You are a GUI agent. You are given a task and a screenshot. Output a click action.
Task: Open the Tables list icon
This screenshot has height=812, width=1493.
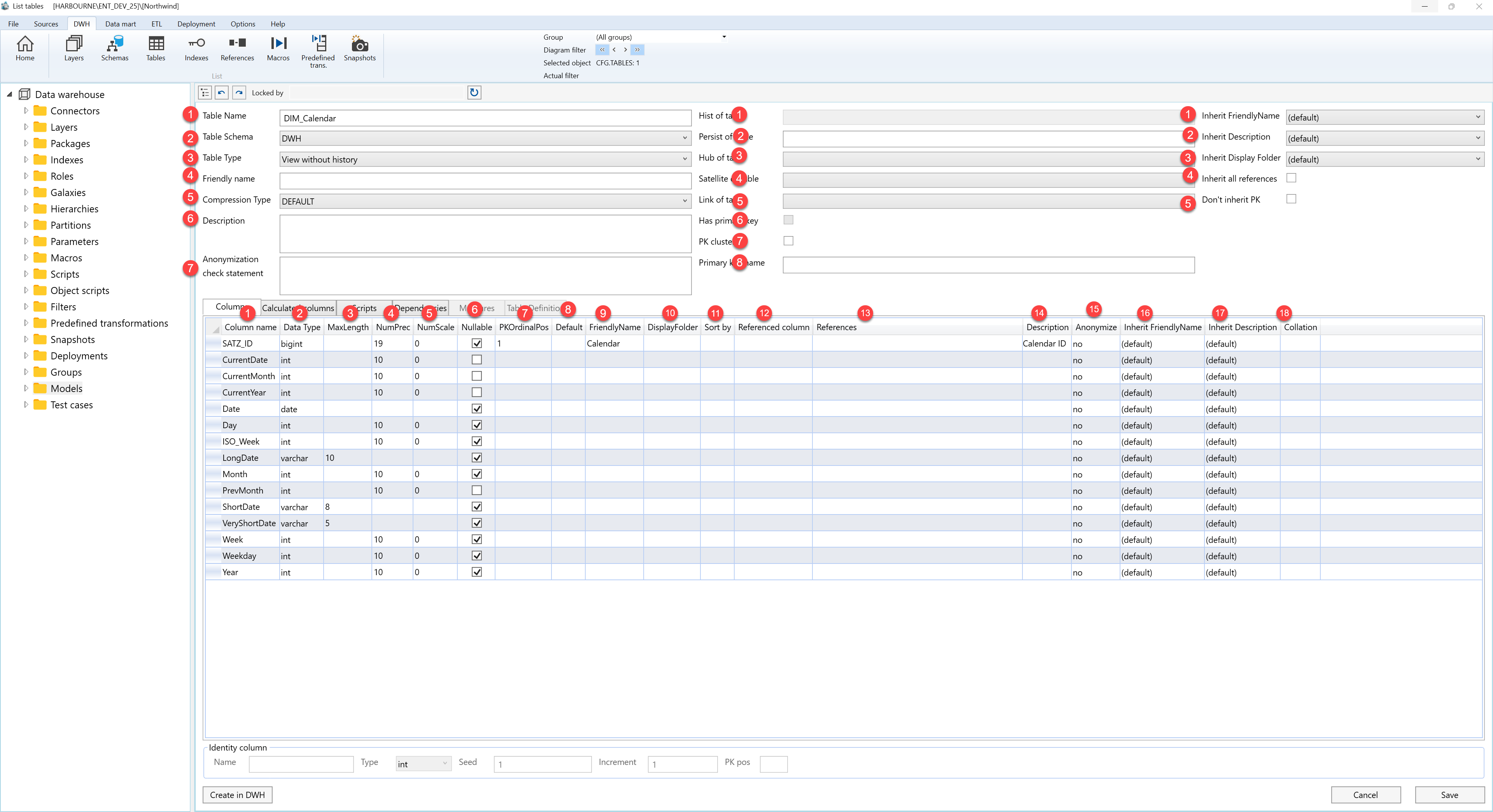click(x=155, y=48)
